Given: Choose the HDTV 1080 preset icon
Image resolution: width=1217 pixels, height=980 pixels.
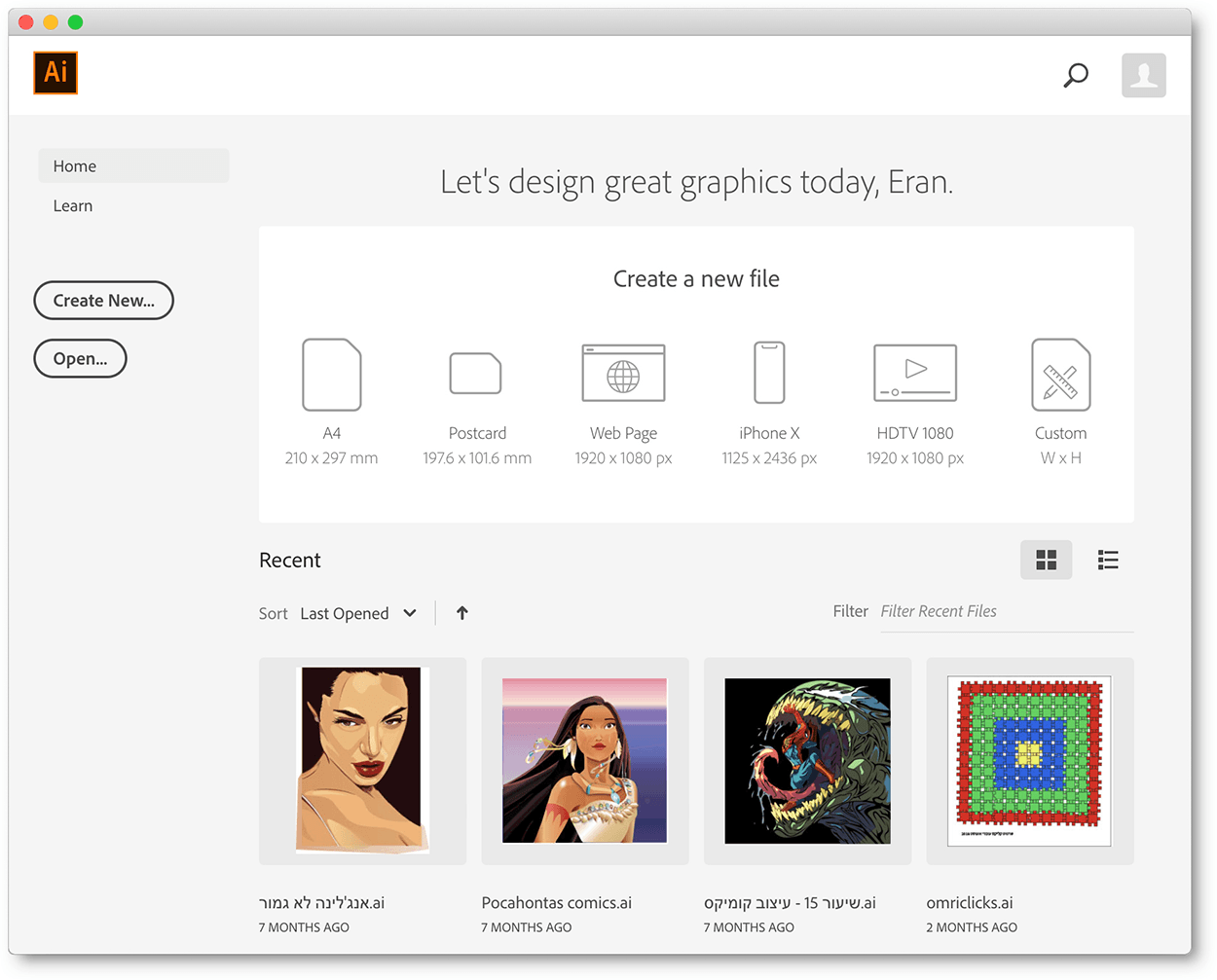Looking at the screenshot, I should [x=915, y=373].
